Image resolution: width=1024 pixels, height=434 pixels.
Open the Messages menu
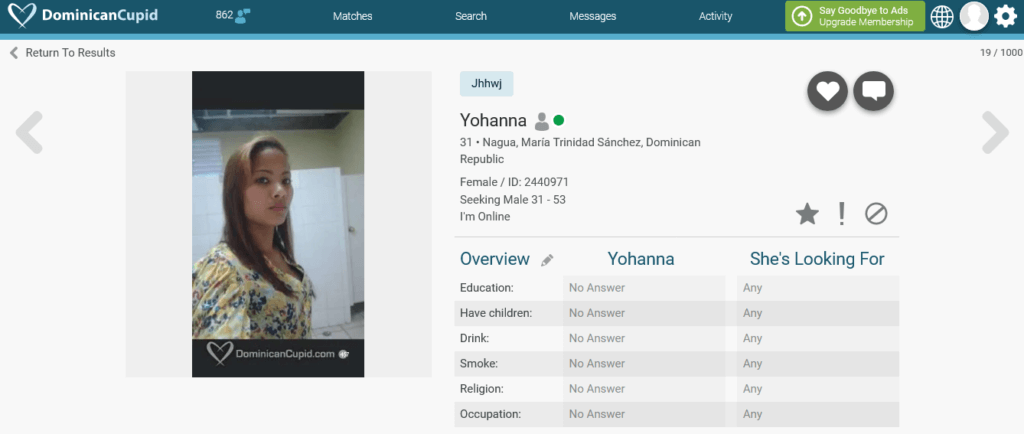[592, 16]
